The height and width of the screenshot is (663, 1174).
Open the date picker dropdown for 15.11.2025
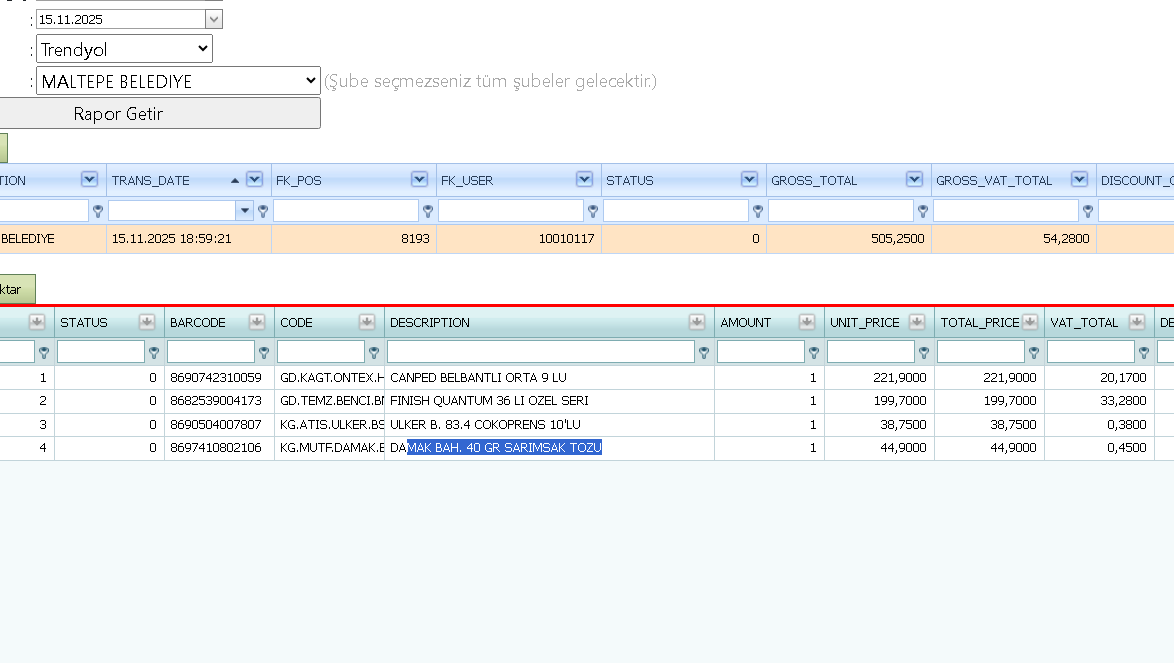tap(213, 19)
